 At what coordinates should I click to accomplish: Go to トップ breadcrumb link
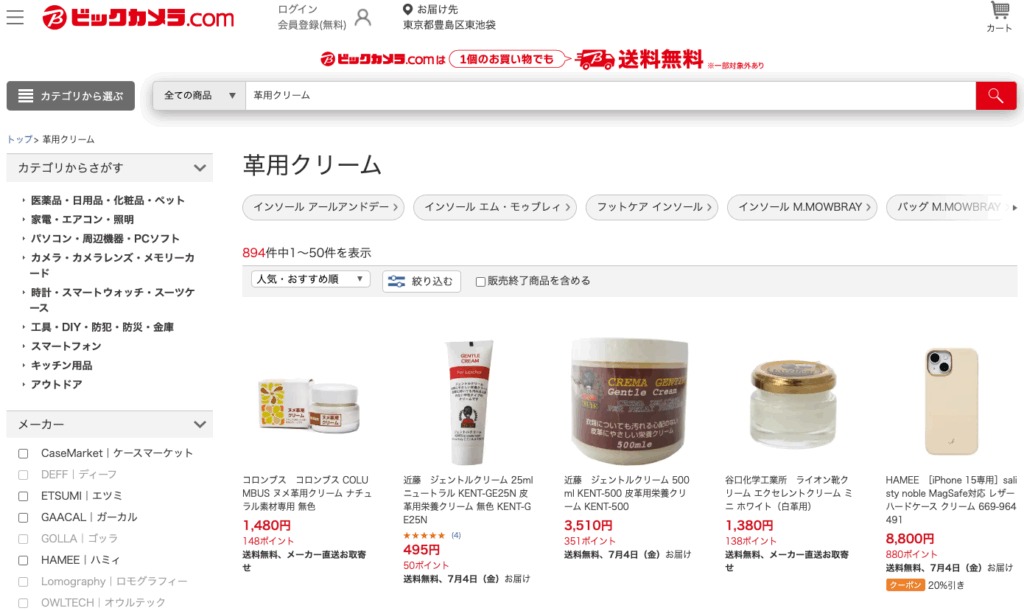(20, 140)
